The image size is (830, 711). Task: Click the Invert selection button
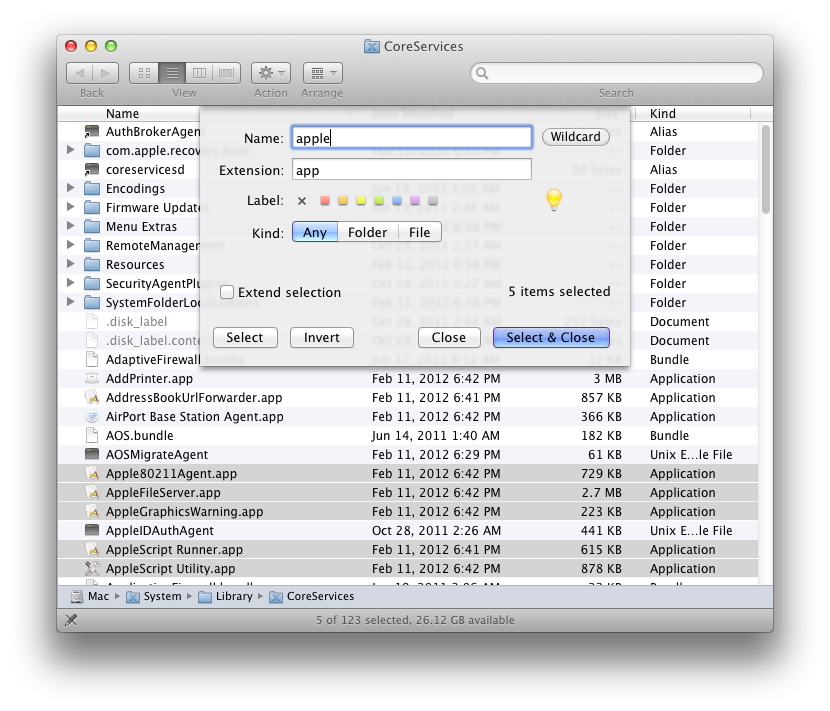click(321, 337)
